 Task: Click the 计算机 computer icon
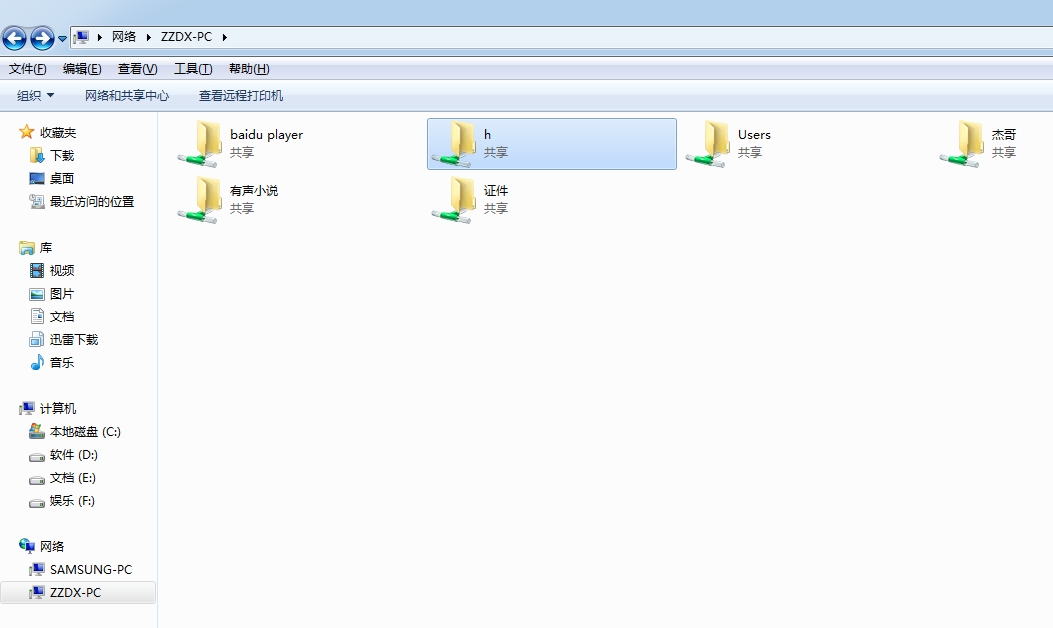27,408
